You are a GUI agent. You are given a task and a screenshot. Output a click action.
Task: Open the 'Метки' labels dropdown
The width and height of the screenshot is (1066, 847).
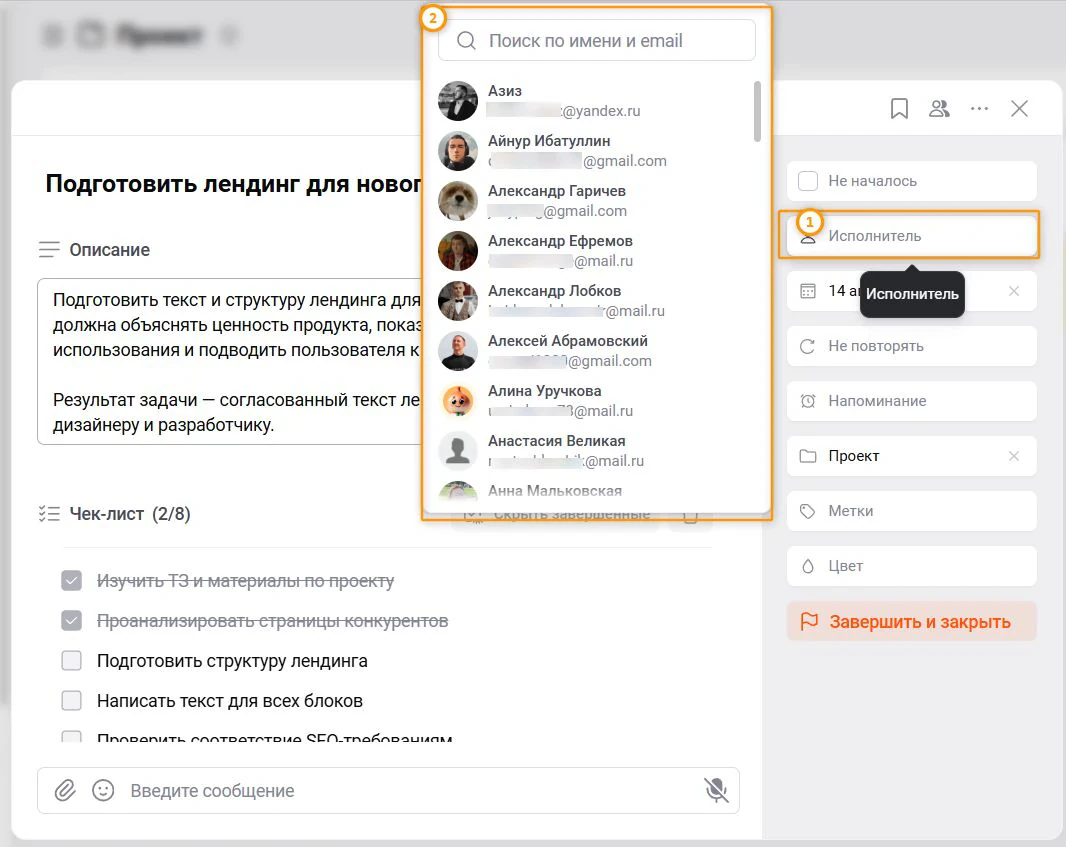[911, 511]
